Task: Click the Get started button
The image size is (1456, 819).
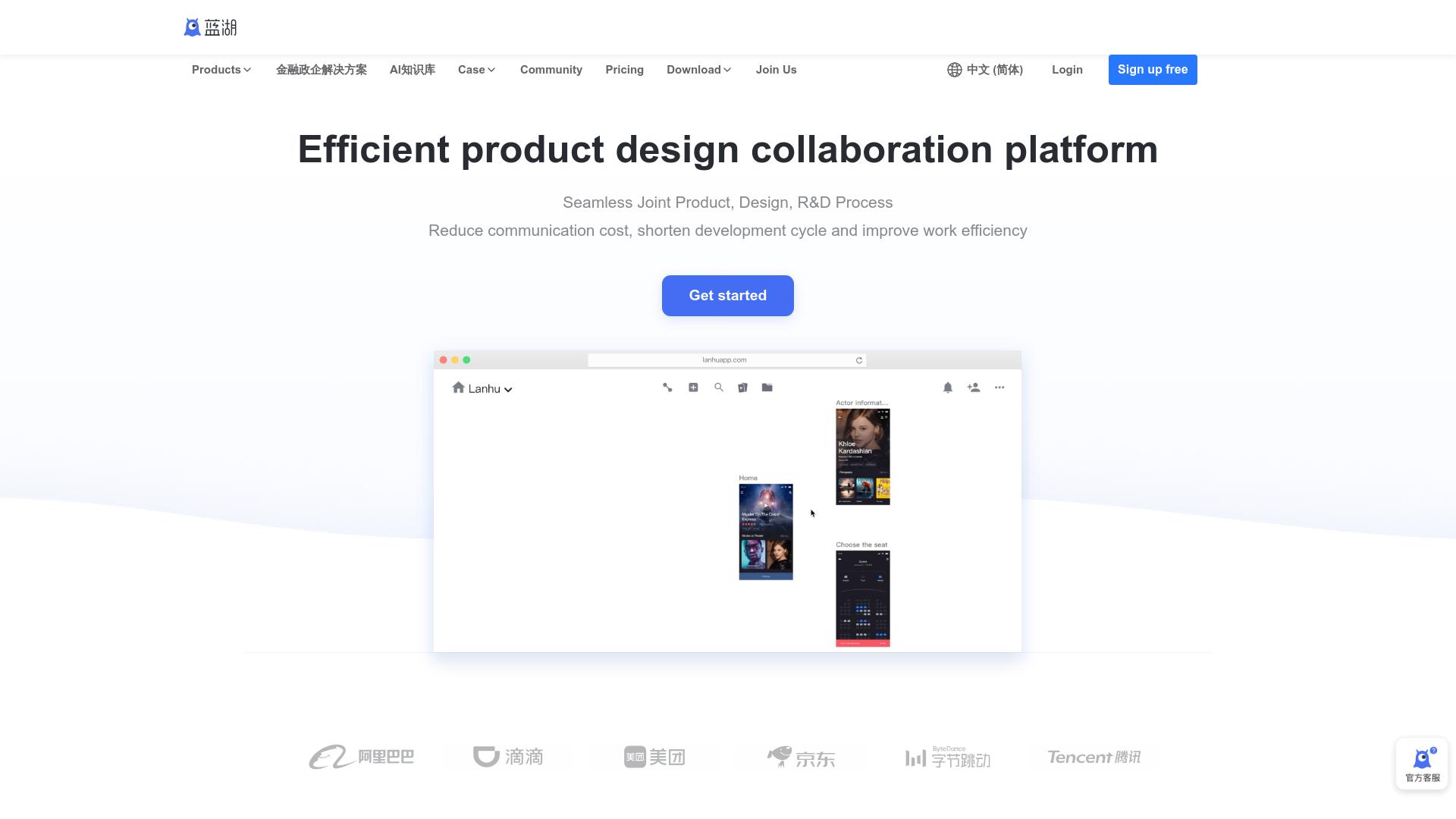Action: [x=728, y=296]
